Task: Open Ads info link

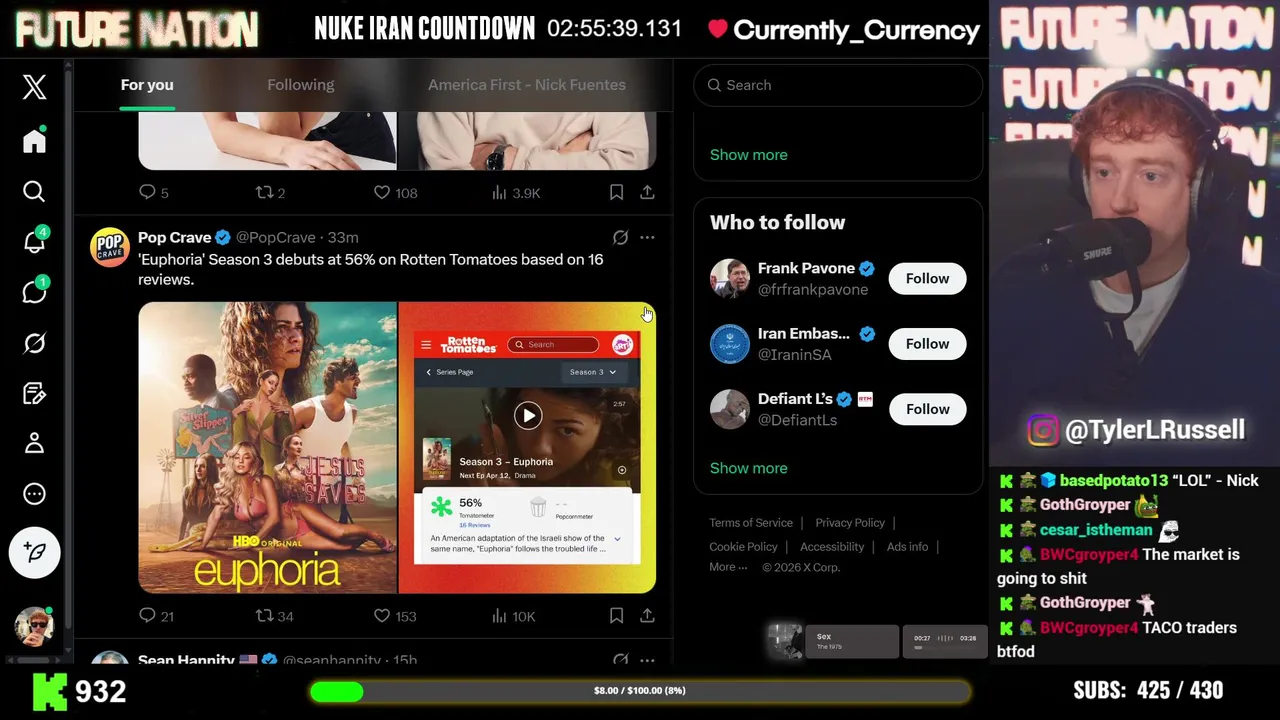Action: tap(907, 547)
